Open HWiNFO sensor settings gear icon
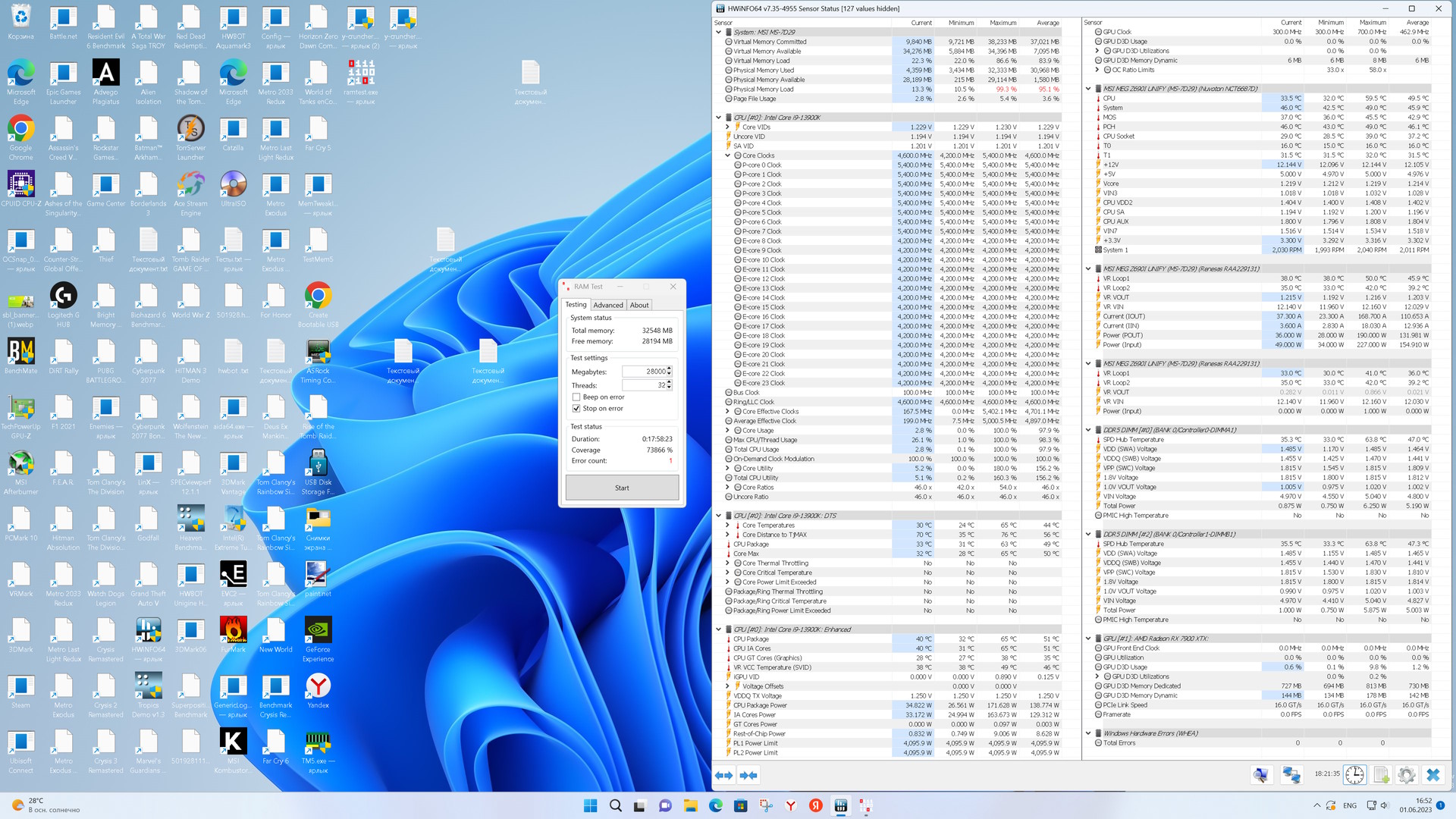 point(1406,775)
